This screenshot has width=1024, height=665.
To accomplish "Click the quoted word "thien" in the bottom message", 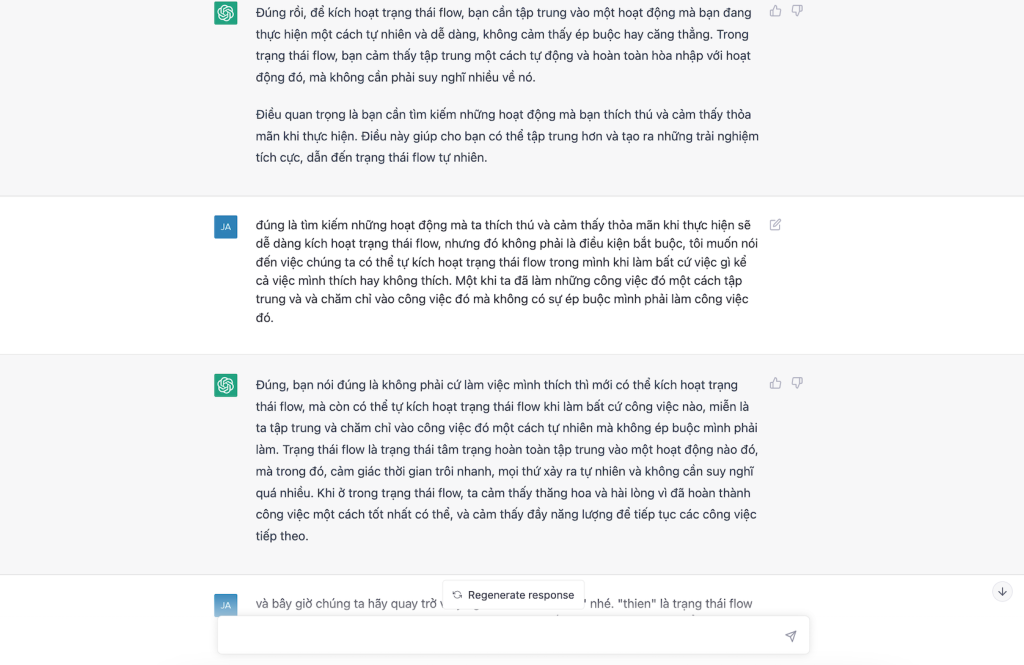I will (637, 604).
